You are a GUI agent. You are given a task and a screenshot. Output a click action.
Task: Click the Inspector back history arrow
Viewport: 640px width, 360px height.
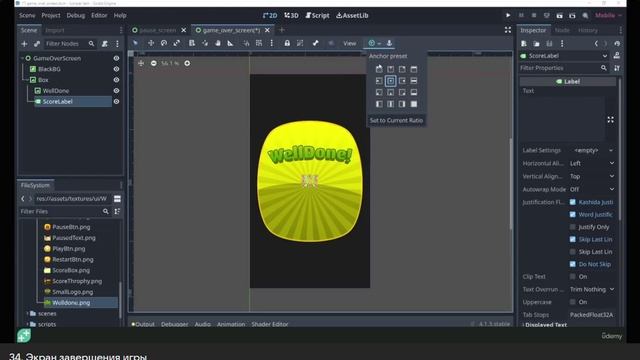(596, 44)
